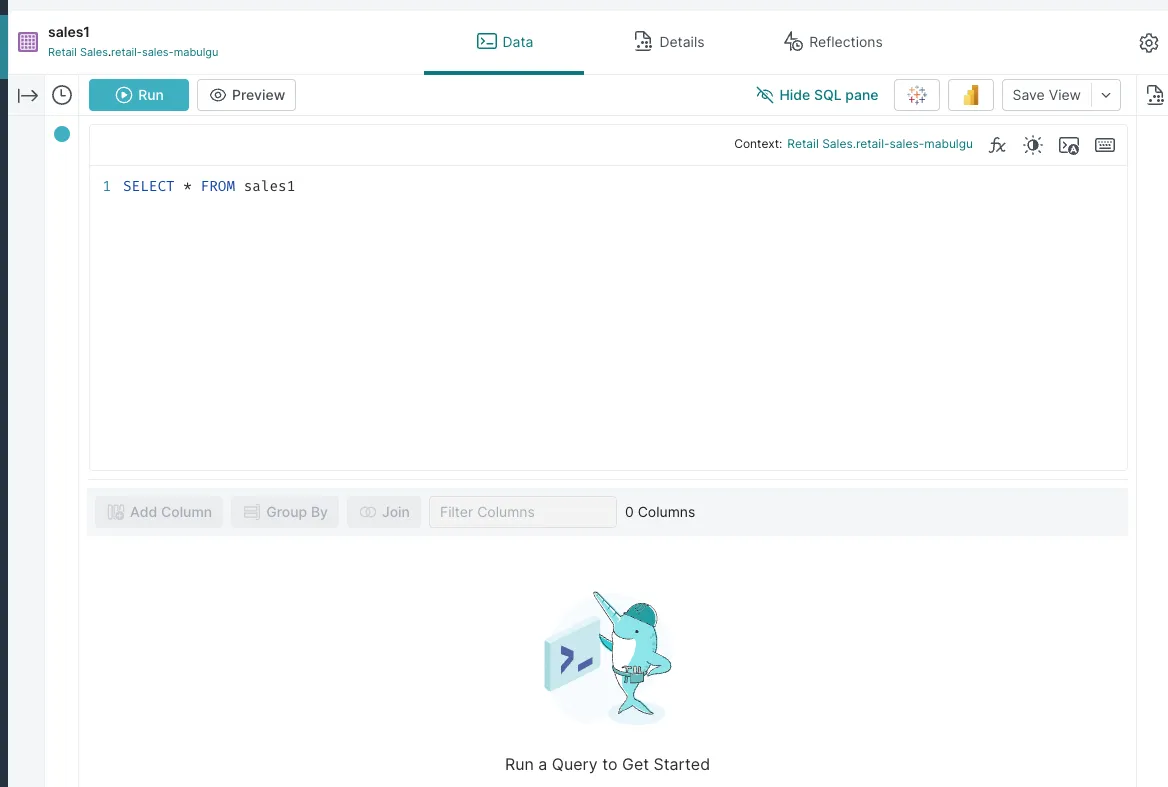Image resolution: width=1168 pixels, height=787 pixels.
Task: Toggle Preview mode for the query
Action: click(246, 94)
